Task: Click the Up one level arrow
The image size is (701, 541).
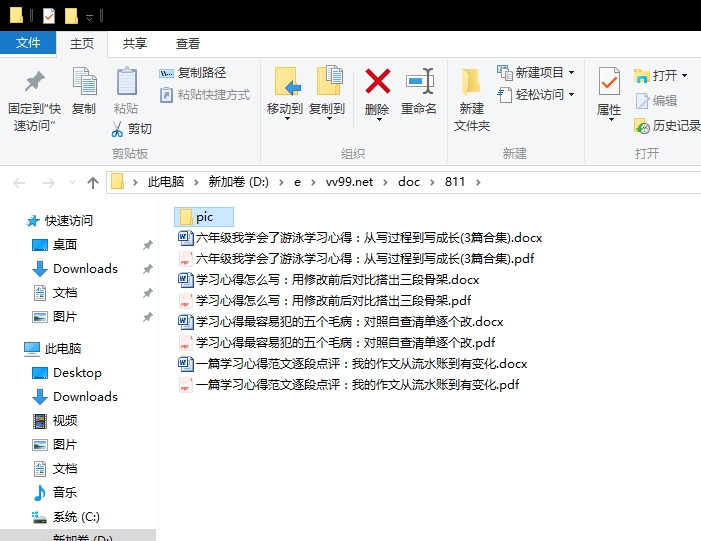Action: (x=93, y=182)
